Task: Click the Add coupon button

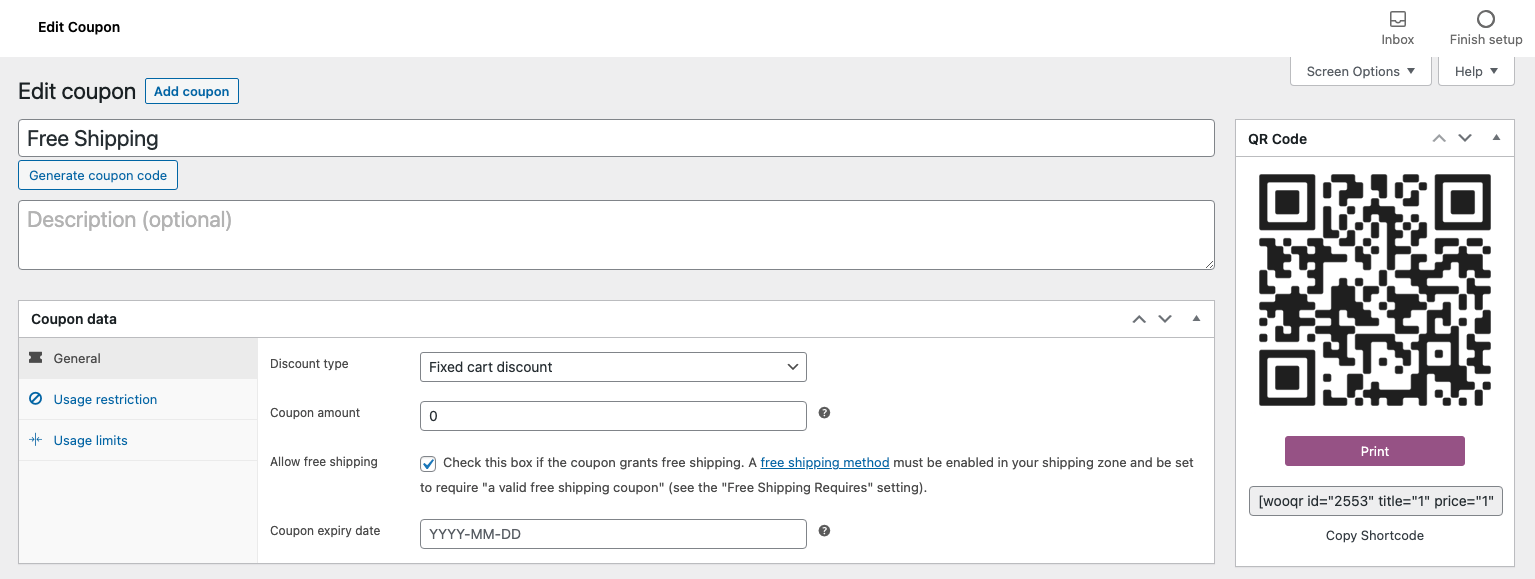Action: click(x=192, y=91)
